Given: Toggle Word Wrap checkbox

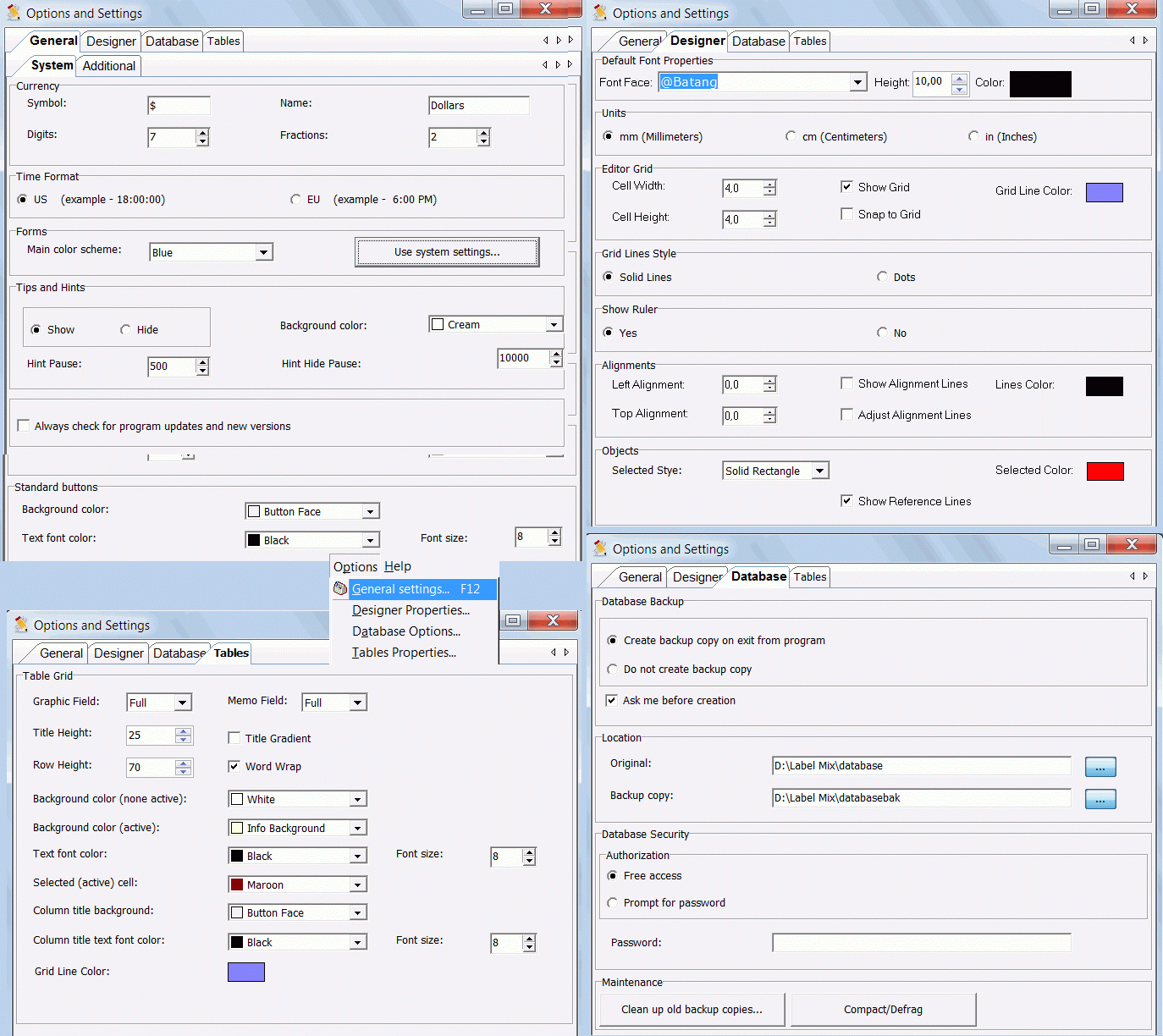Looking at the screenshot, I should click(234, 766).
